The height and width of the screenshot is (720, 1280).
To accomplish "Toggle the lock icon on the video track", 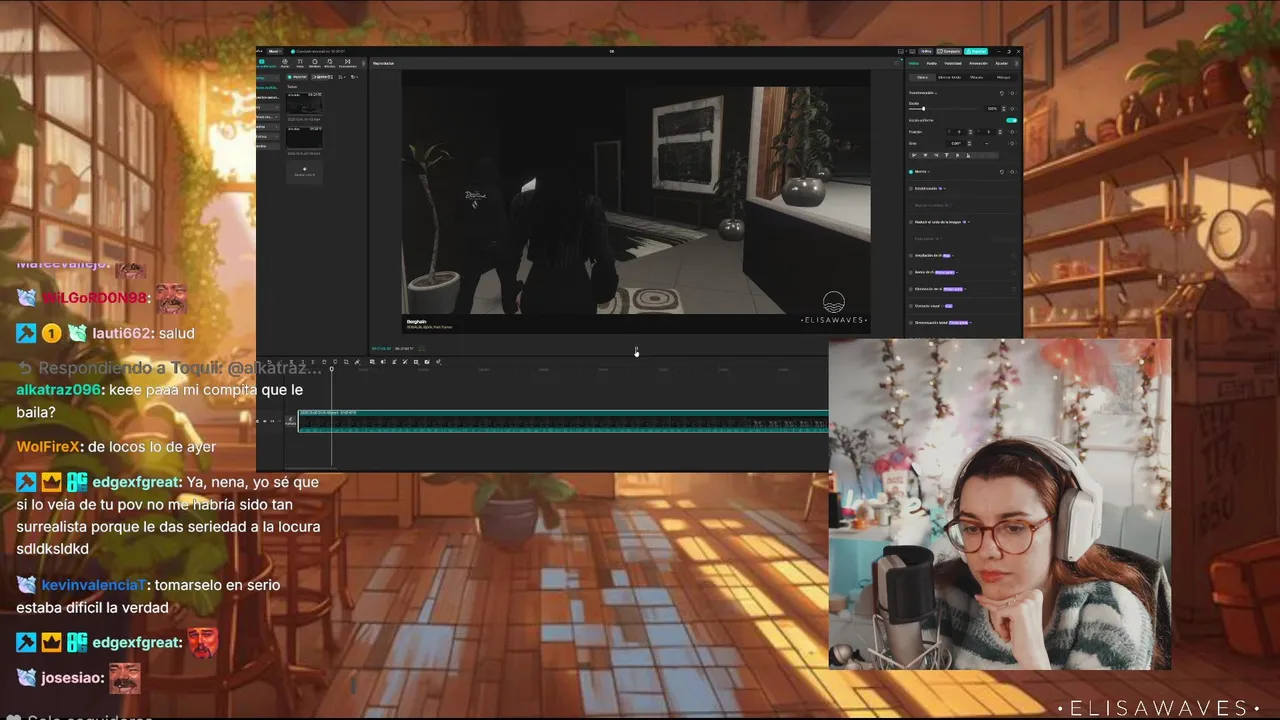I will [257, 421].
